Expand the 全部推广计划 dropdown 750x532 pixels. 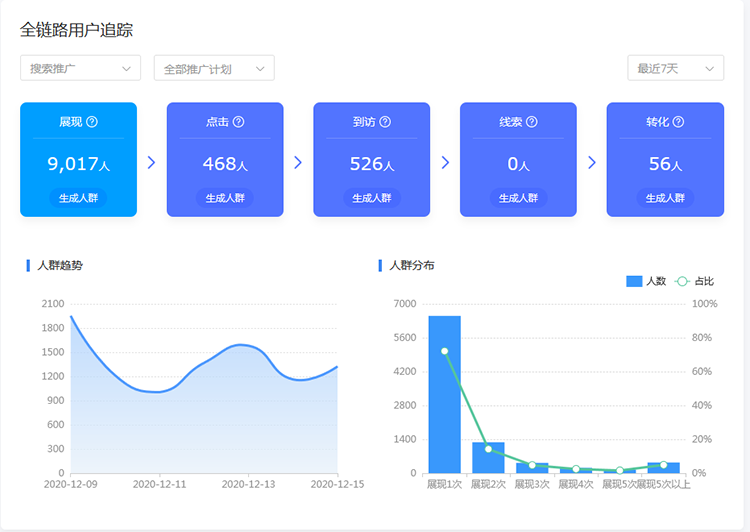pos(214,69)
